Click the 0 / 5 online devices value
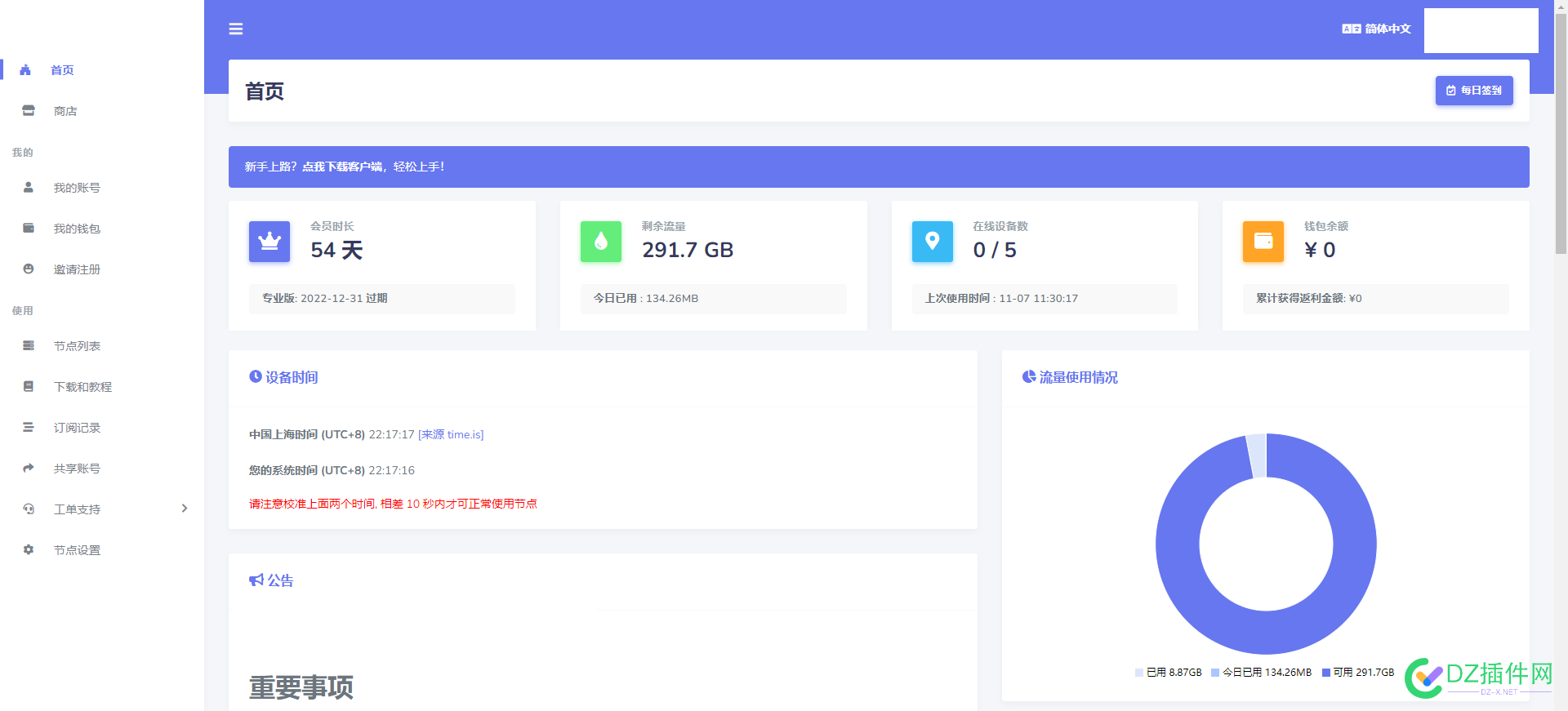The height and width of the screenshot is (711, 1568). [x=995, y=250]
